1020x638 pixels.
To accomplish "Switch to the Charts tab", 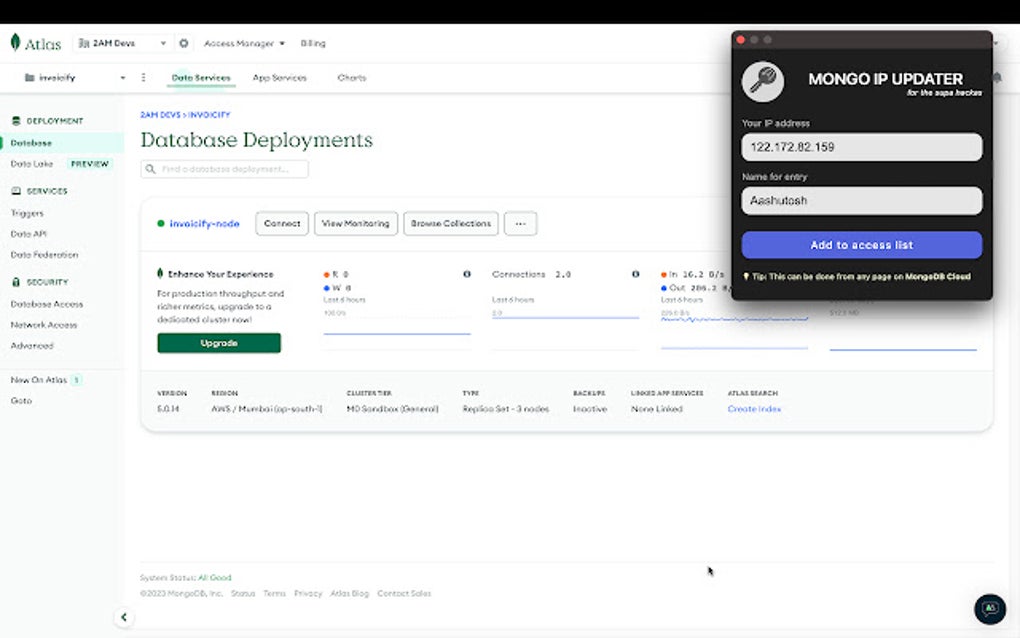I will coord(351,78).
